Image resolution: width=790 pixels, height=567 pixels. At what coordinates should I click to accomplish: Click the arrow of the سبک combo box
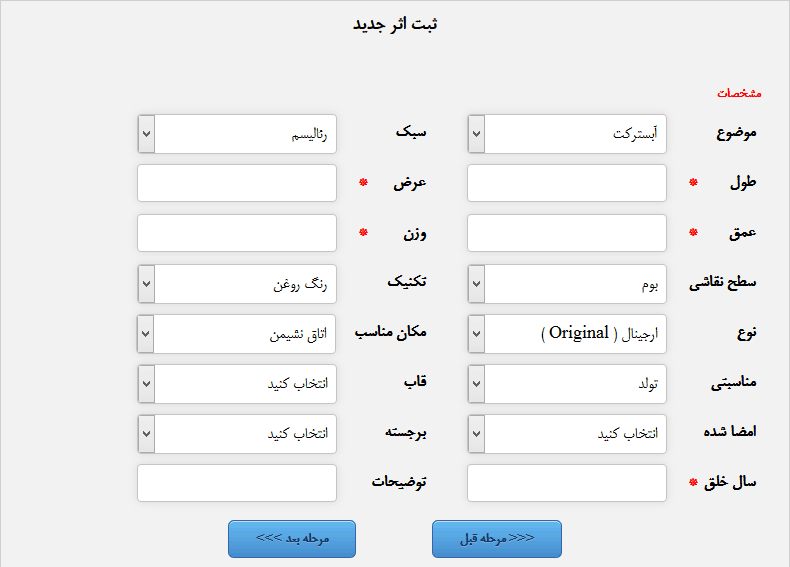pyautogui.click(x=146, y=134)
